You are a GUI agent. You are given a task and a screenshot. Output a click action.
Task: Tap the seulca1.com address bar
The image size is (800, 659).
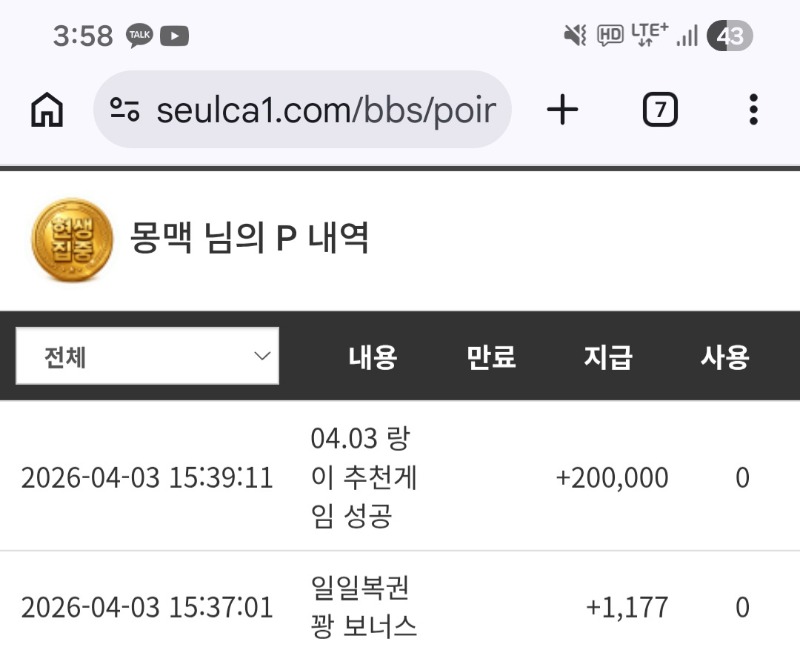325,110
